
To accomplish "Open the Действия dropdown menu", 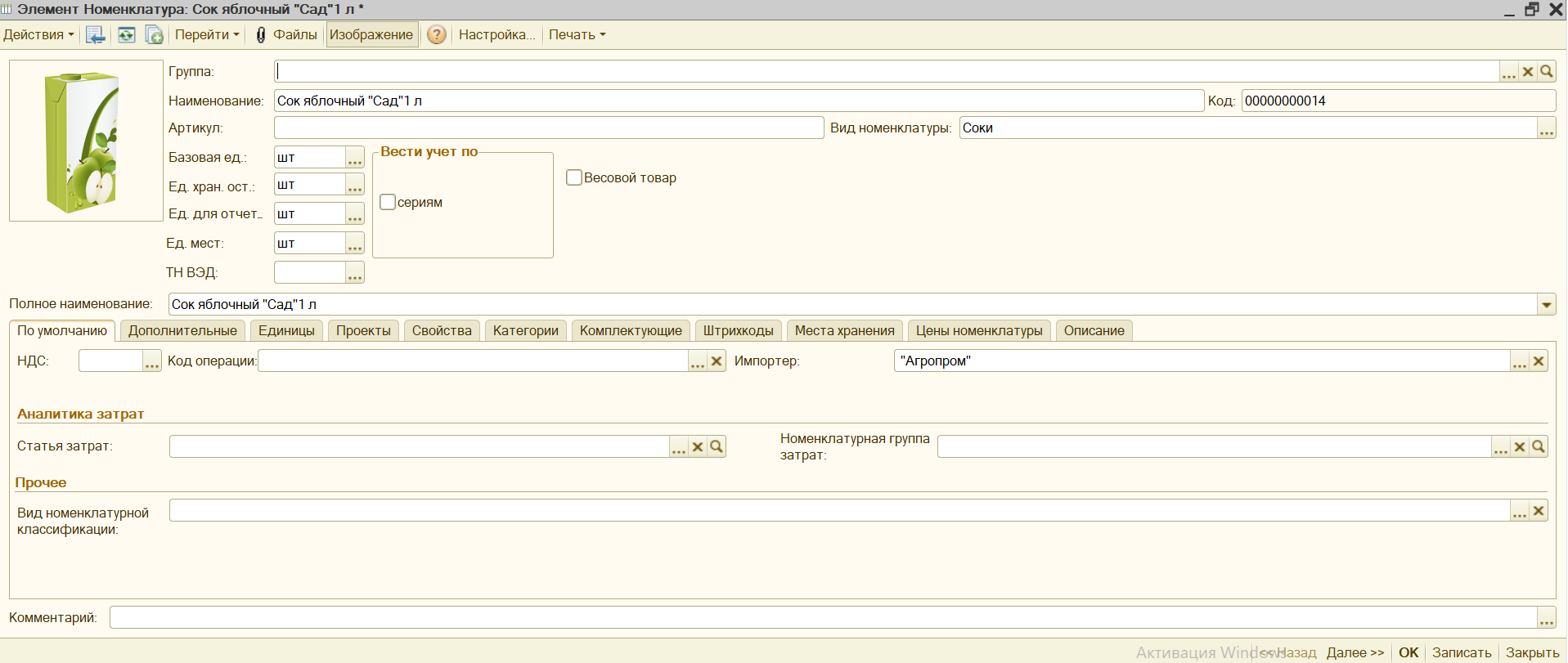I will 38,35.
